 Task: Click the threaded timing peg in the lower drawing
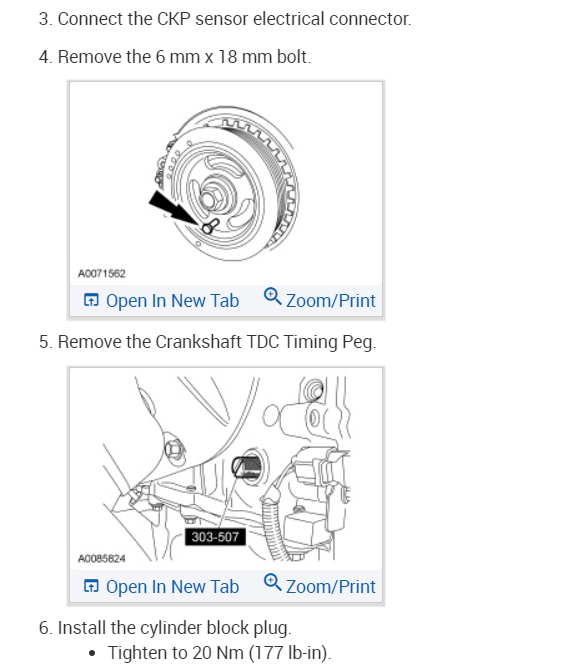point(247,467)
